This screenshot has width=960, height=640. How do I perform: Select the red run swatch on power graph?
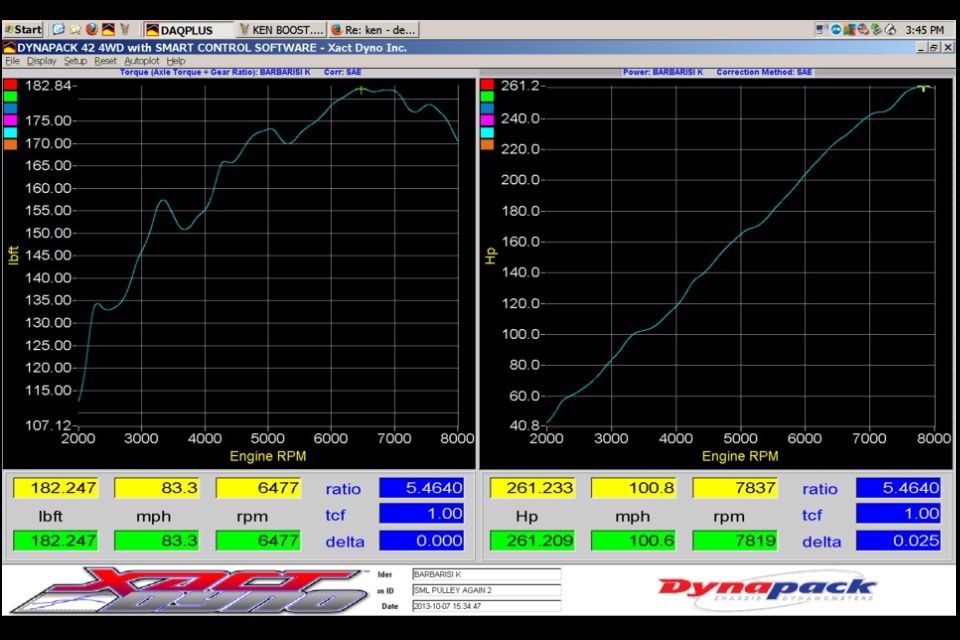pyautogui.click(x=487, y=85)
